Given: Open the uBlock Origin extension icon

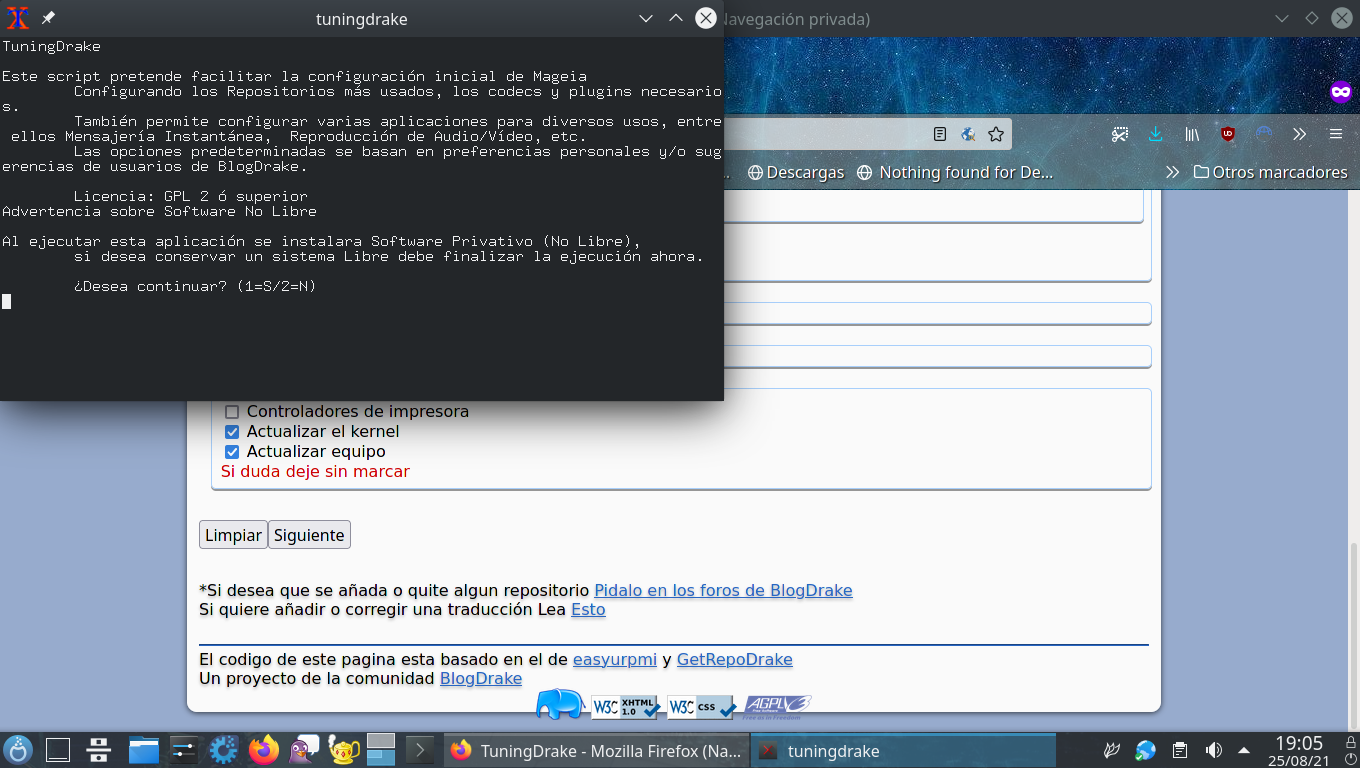Looking at the screenshot, I should [1228, 134].
